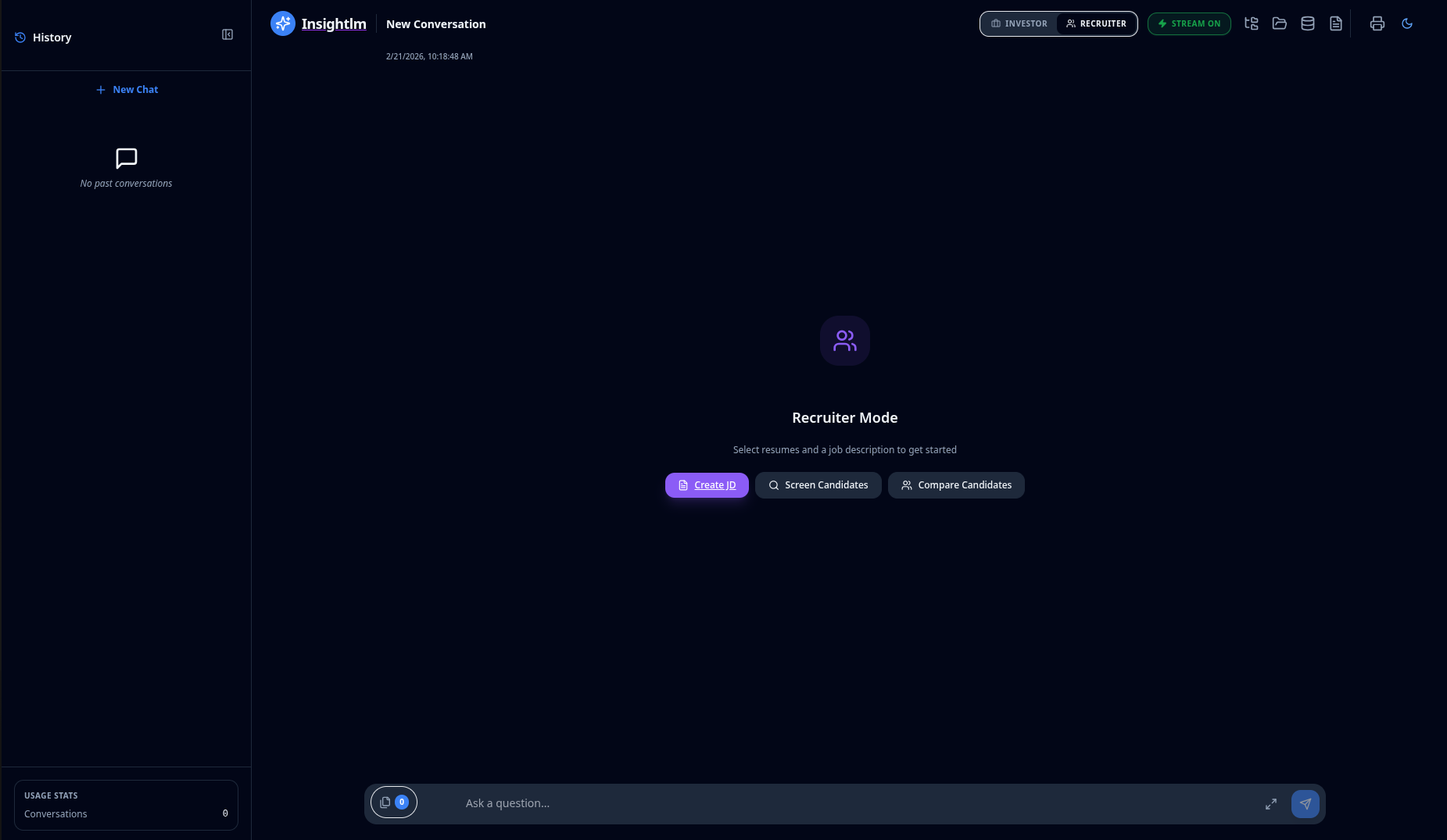Click the Create JD button
1447x840 pixels.
coord(707,485)
